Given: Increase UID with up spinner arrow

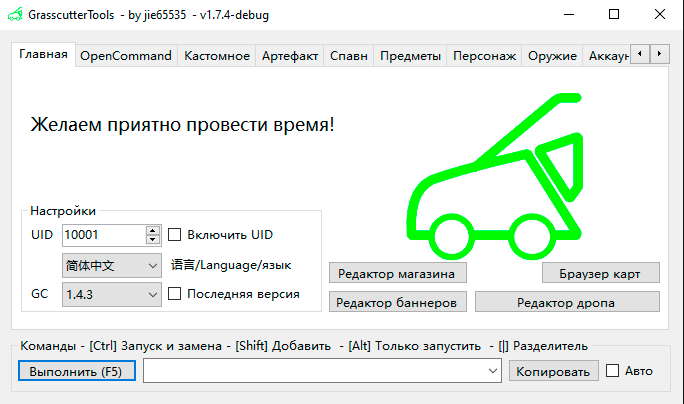Looking at the screenshot, I should [152, 230].
